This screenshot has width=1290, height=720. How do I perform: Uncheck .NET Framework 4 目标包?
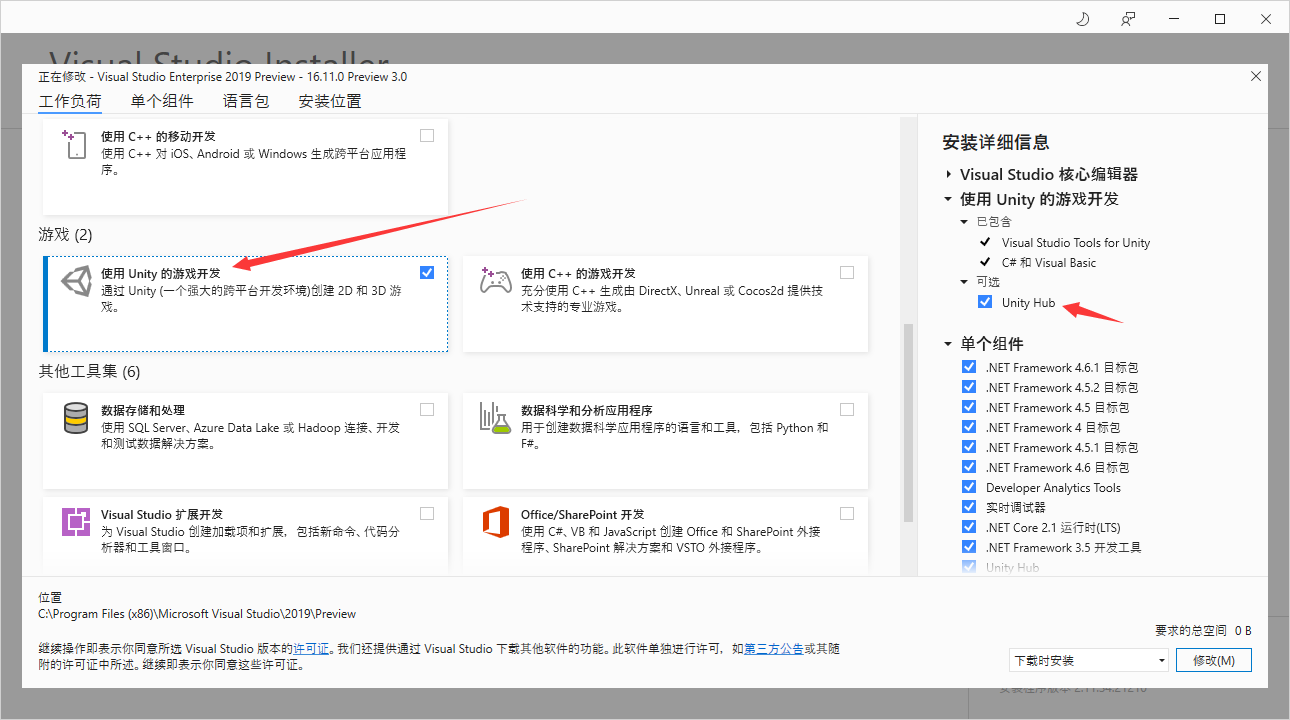[x=969, y=427]
